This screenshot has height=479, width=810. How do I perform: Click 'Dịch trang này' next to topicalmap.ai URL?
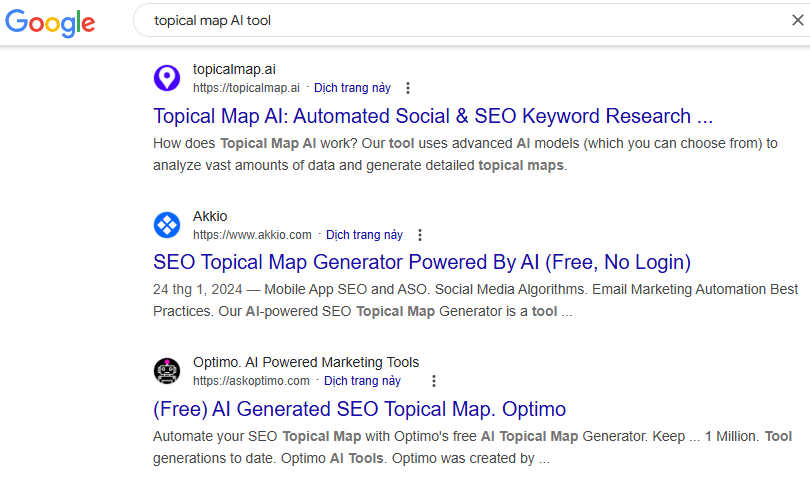coord(352,88)
